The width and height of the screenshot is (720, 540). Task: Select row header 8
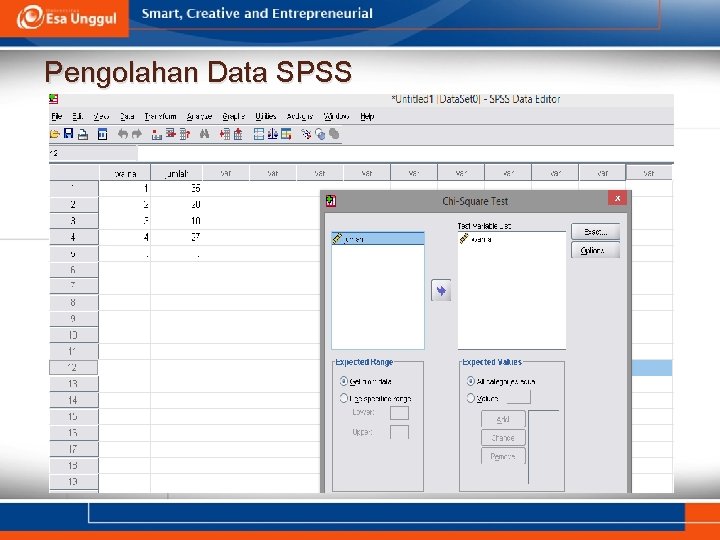coord(73,303)
